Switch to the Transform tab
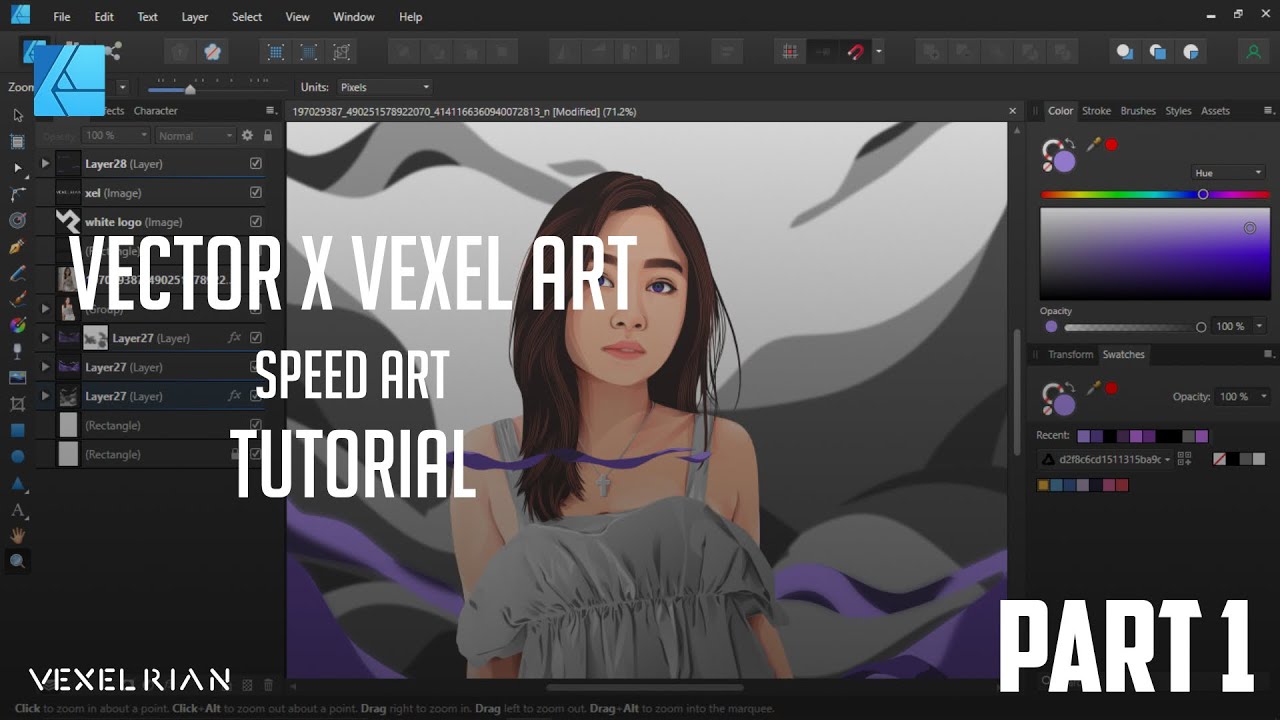 [1070, 354]
